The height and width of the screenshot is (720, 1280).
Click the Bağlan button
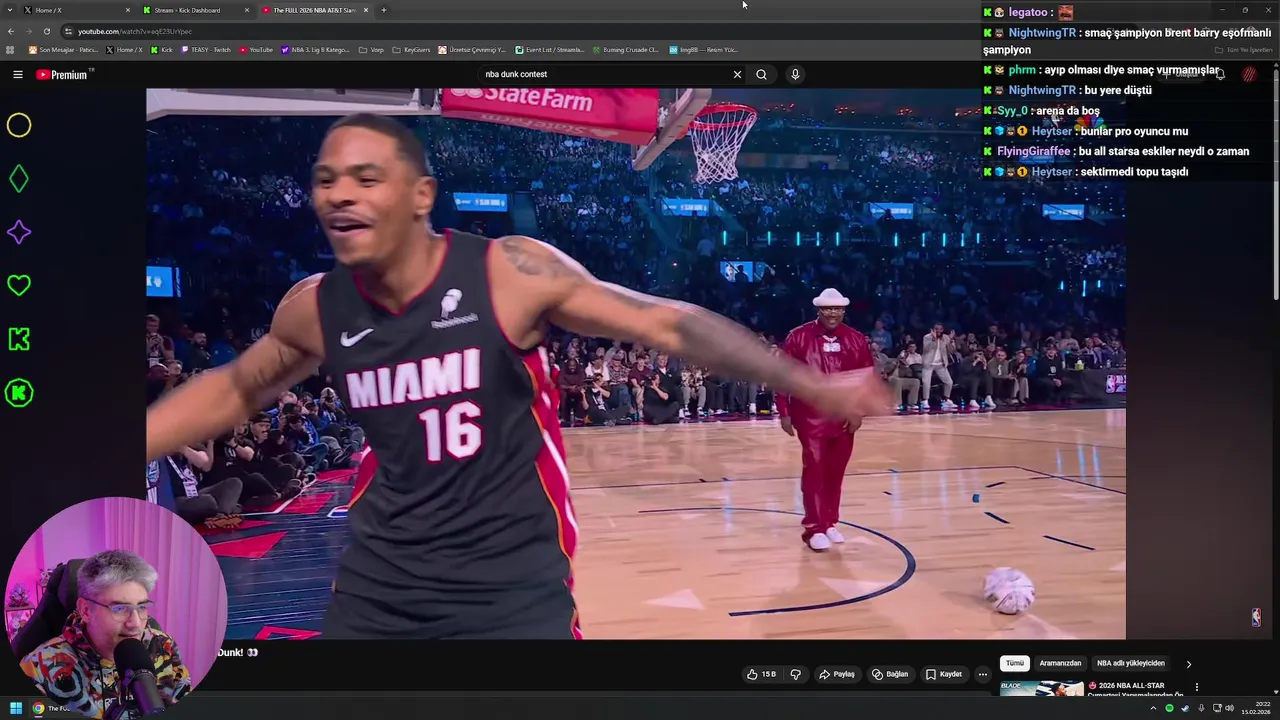(x=890, y=674)
